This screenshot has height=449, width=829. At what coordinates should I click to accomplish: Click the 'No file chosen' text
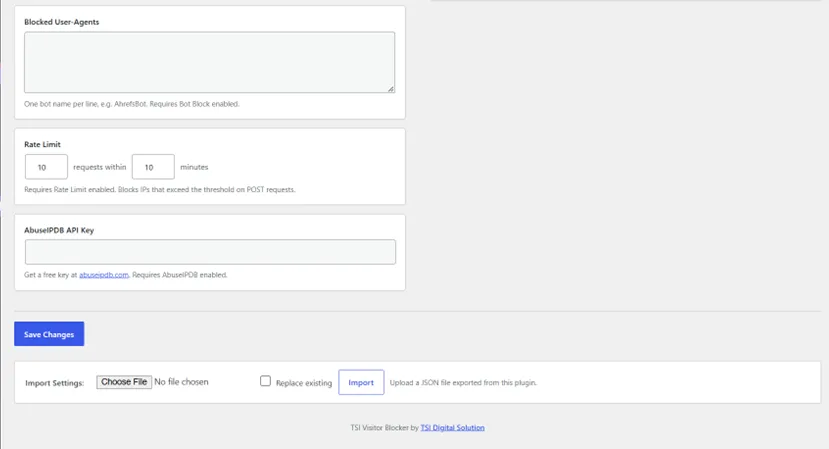181,382
